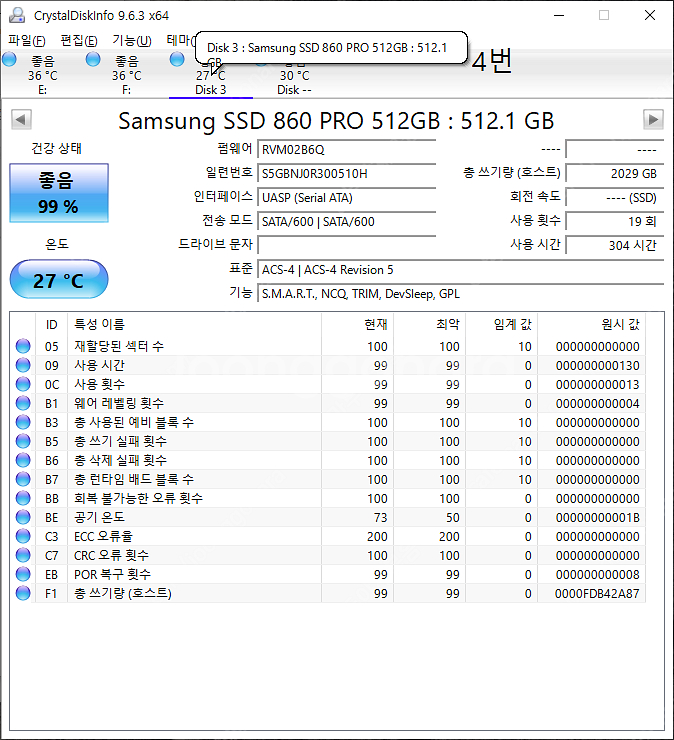Click status orb for row B6
The height and width of the screenshot is (740, 674).
click(23, 460)
